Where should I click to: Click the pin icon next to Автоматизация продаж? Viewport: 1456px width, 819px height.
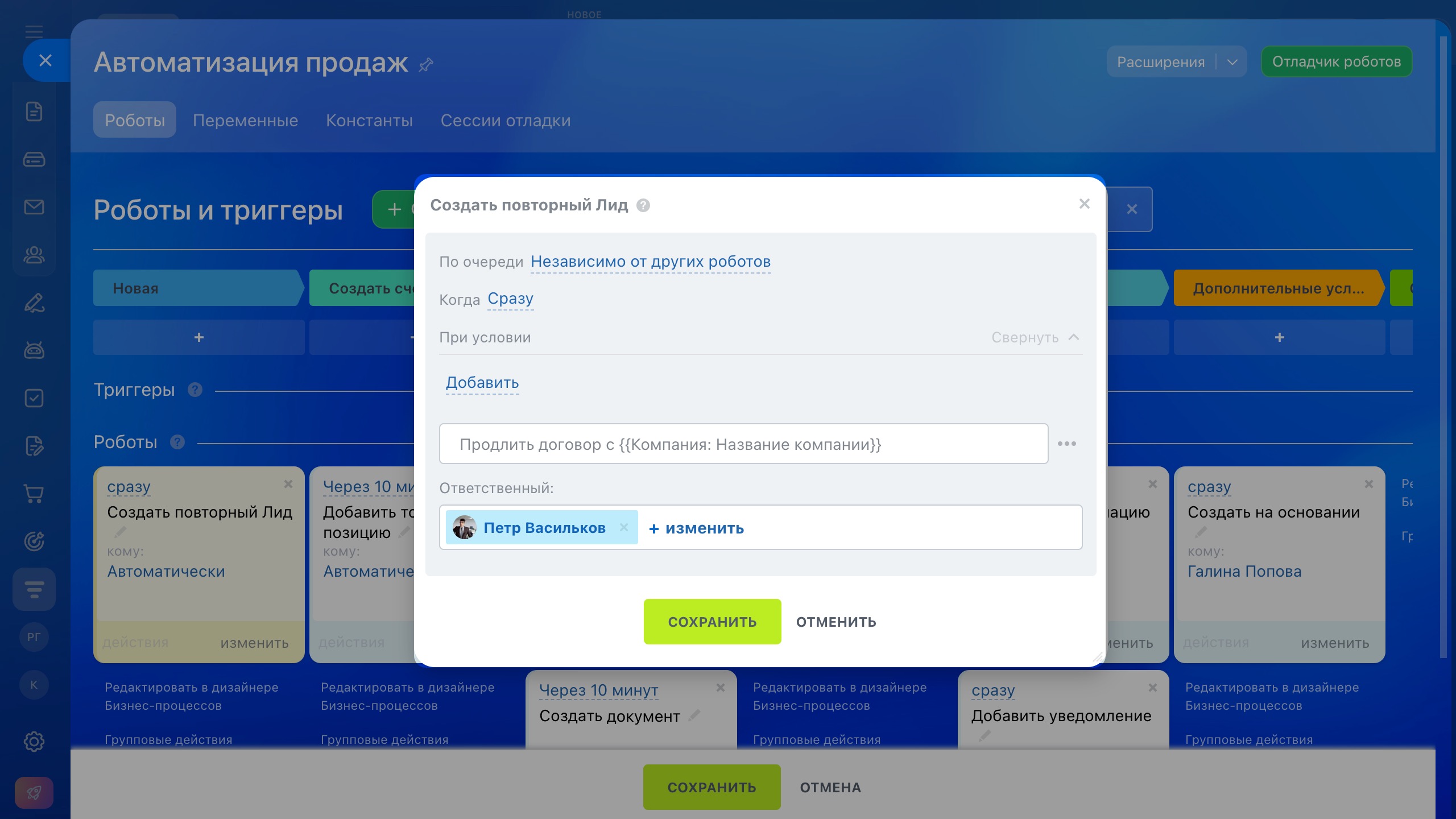click(425, 65)
